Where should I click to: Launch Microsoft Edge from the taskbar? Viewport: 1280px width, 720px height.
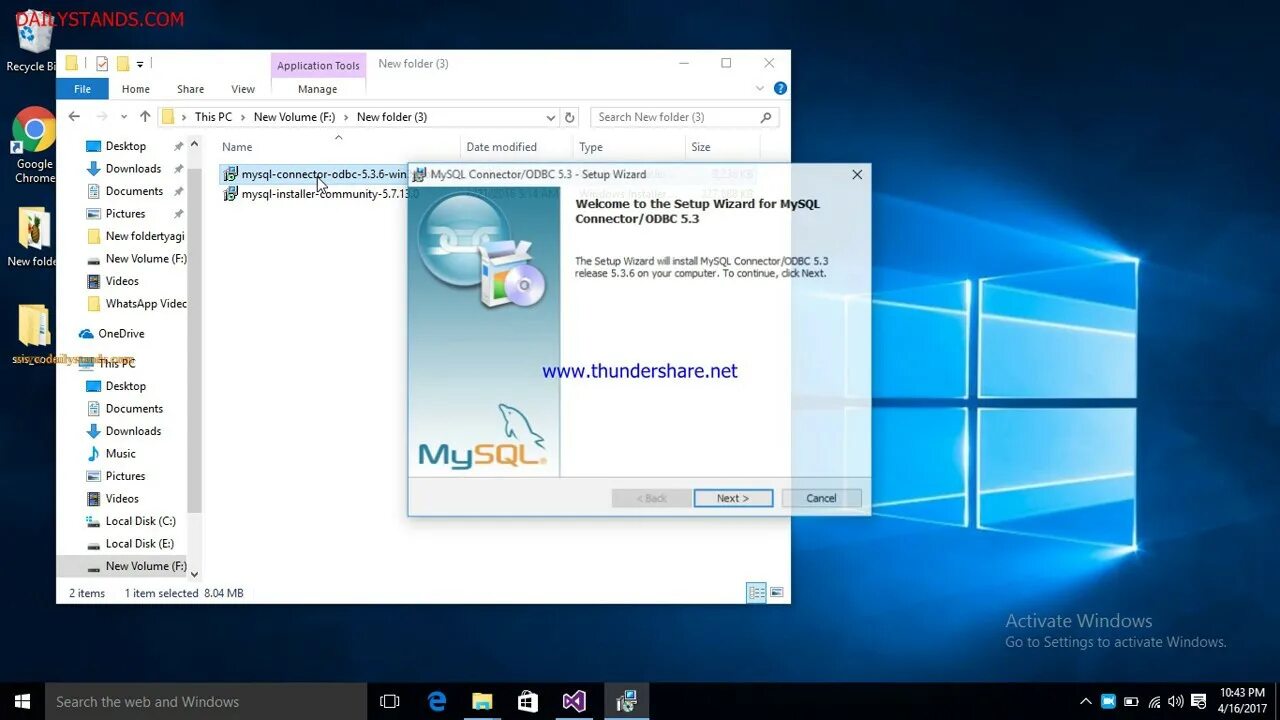437,702
